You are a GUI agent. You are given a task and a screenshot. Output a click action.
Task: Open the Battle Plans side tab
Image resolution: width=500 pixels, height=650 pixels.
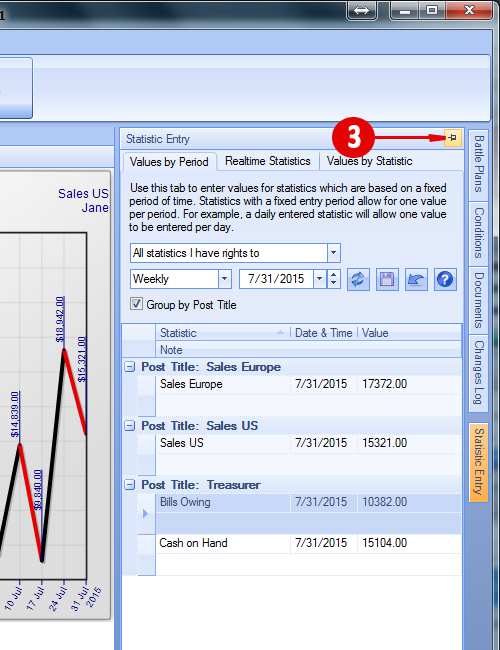click(478, 165)
